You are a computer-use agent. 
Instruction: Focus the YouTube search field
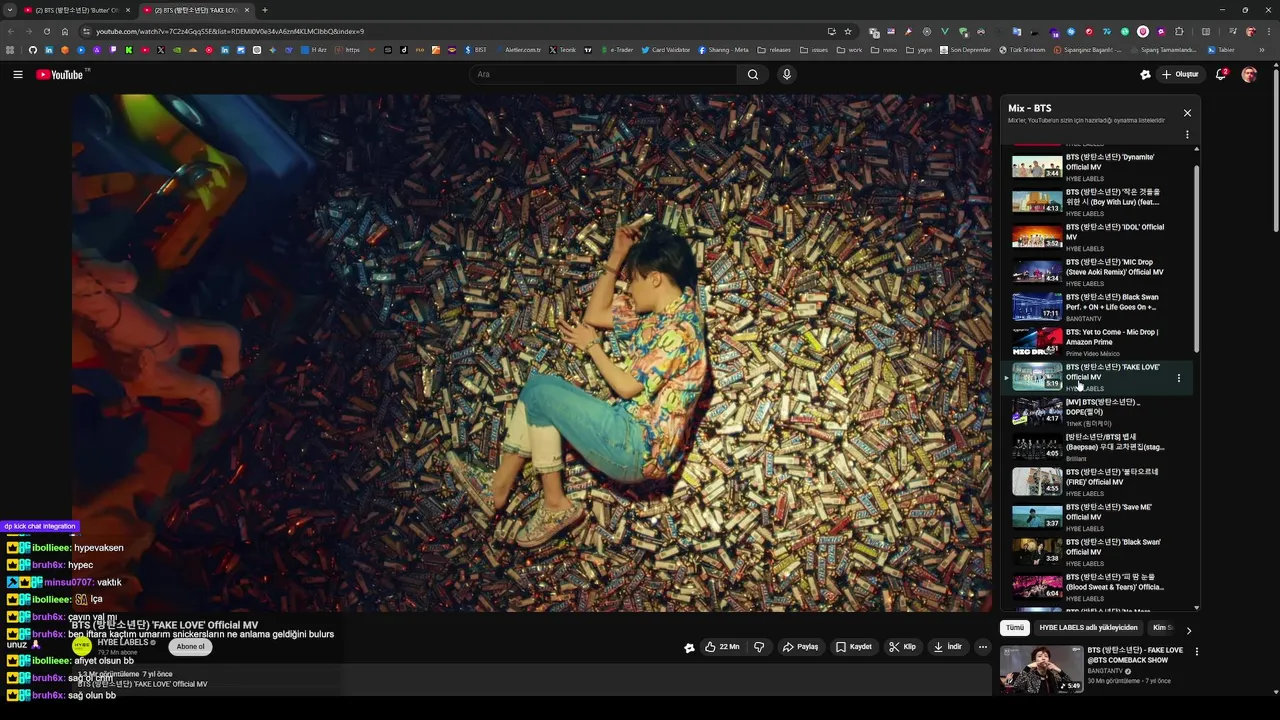603,74
